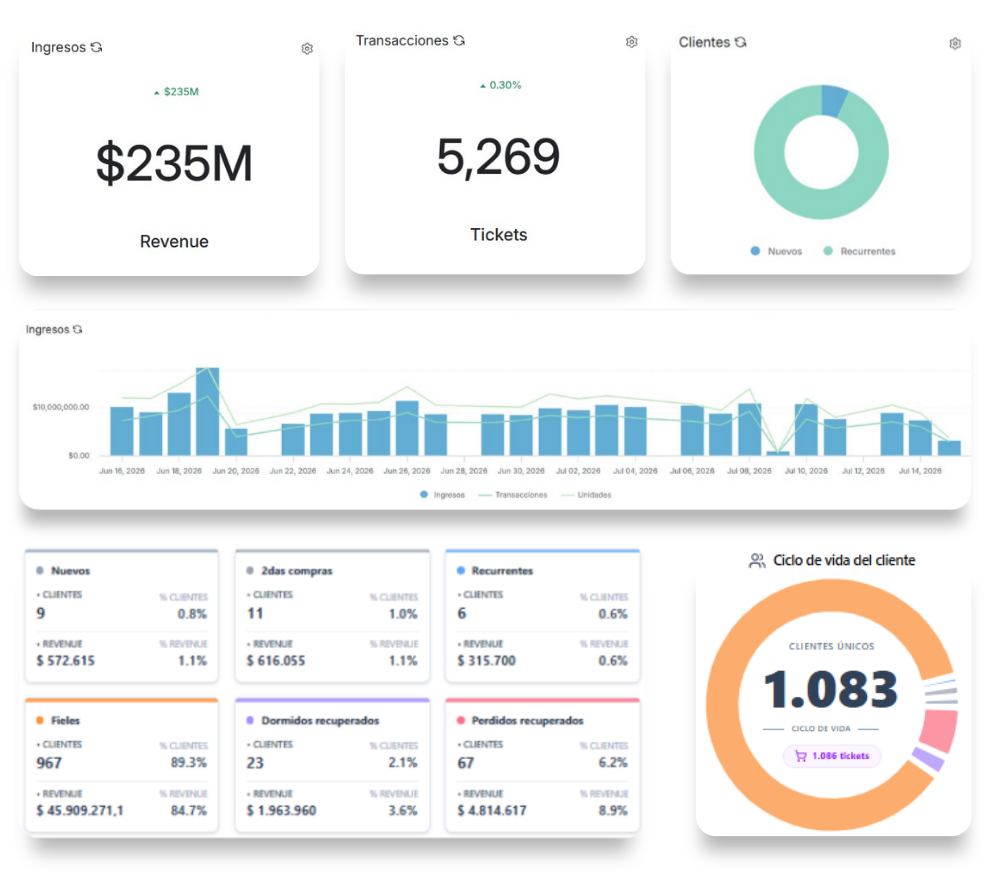Viewport: 992px width, 883px height.
Task: Click Perdidos recuperados revenue $ 4.814.617
Action: coord(492,810)
